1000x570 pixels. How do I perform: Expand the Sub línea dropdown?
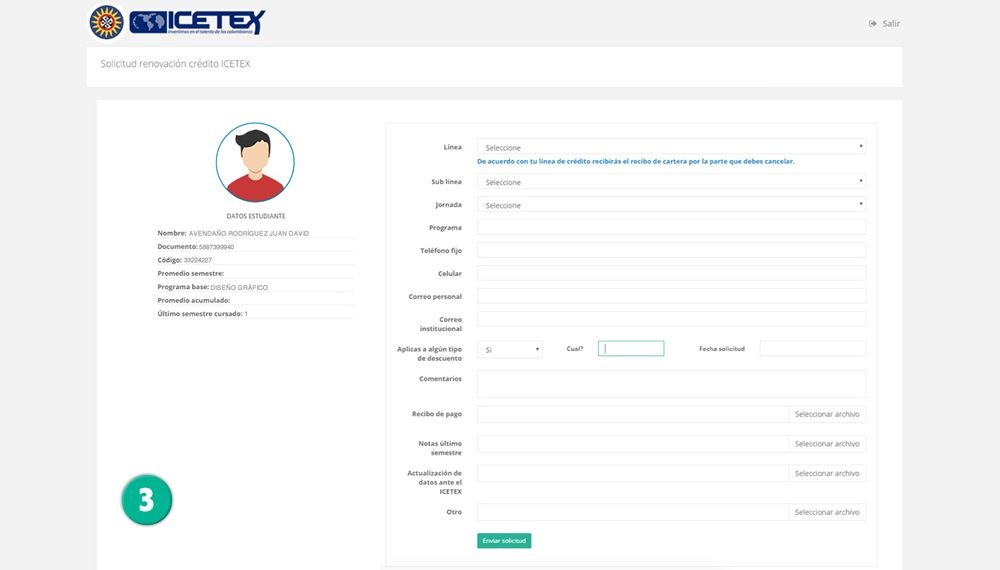[671, 182]
